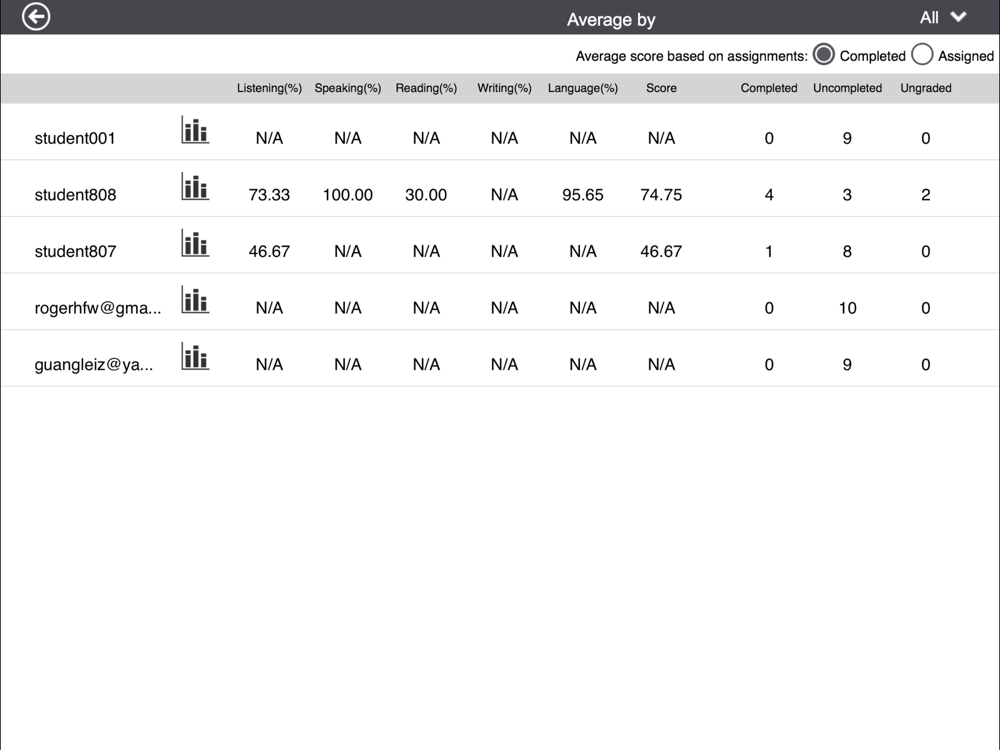Select the student001 name
This screenshot has height=750, width=1000.
pos(75,138)
